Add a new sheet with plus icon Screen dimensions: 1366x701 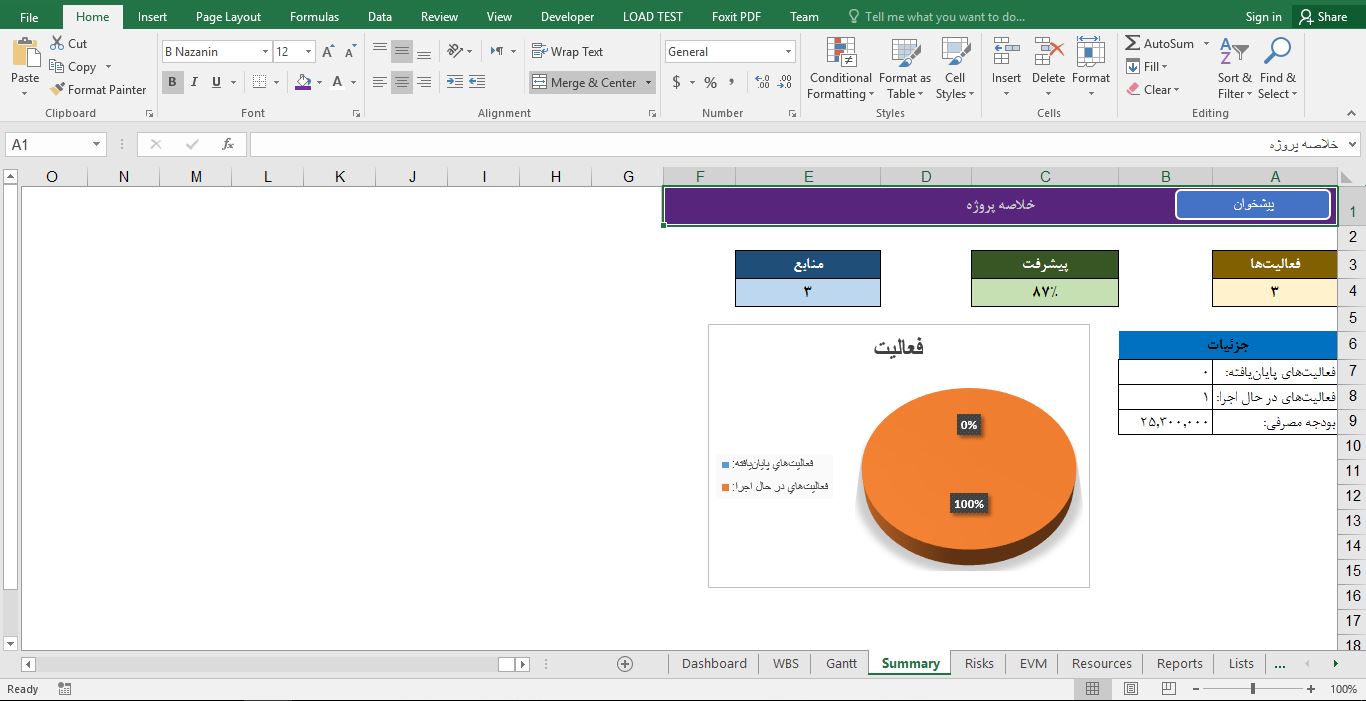point(625,663)
